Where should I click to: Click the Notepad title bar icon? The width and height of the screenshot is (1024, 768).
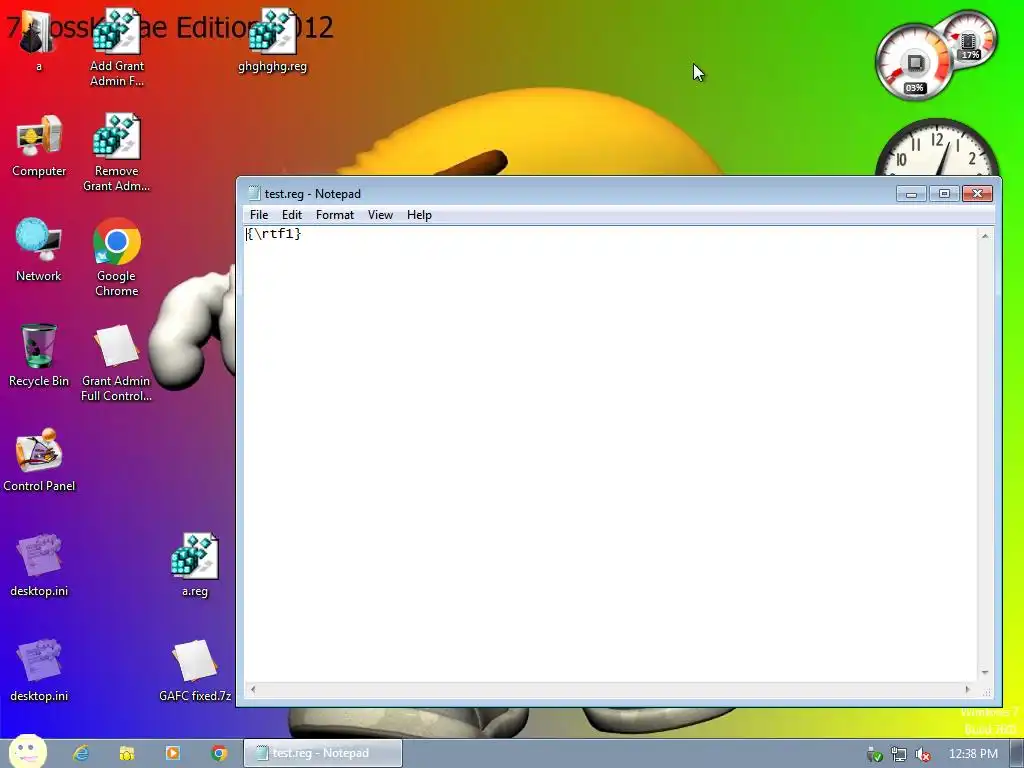(254, 193)
